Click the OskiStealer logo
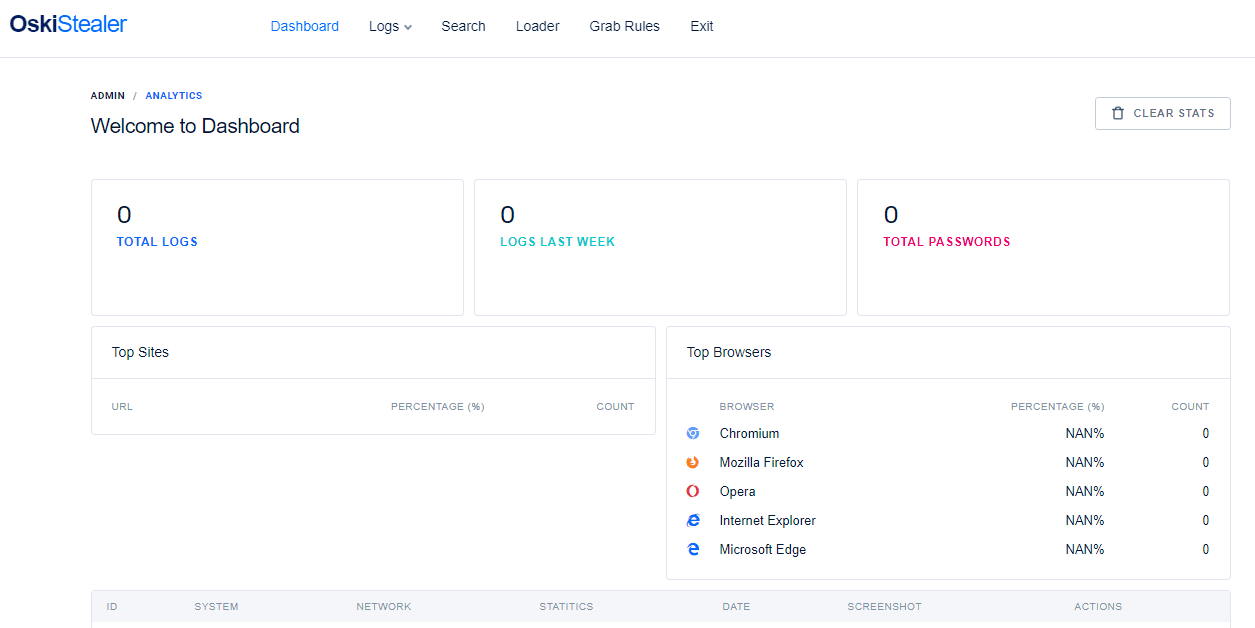The width and height of the screenshot is (1255, 628). point(68,25)
